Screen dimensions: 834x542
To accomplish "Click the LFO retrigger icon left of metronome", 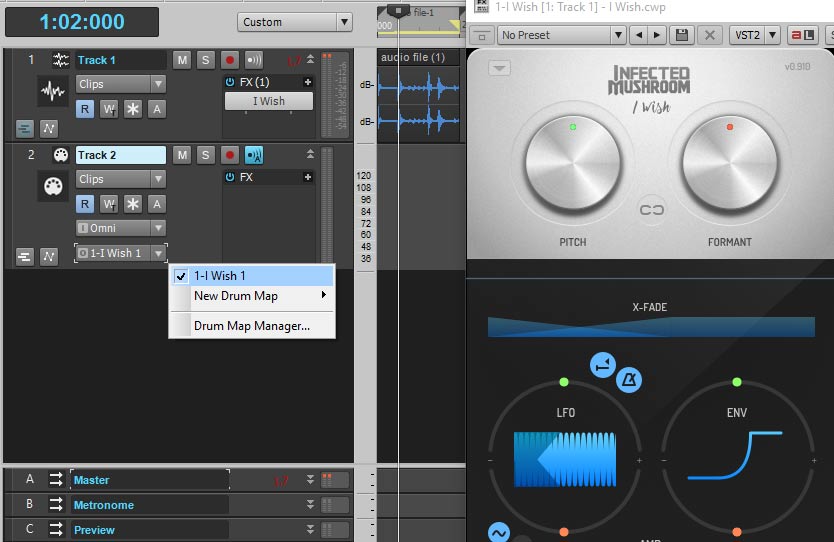I will pyautogui.click(x=602, y=365).
